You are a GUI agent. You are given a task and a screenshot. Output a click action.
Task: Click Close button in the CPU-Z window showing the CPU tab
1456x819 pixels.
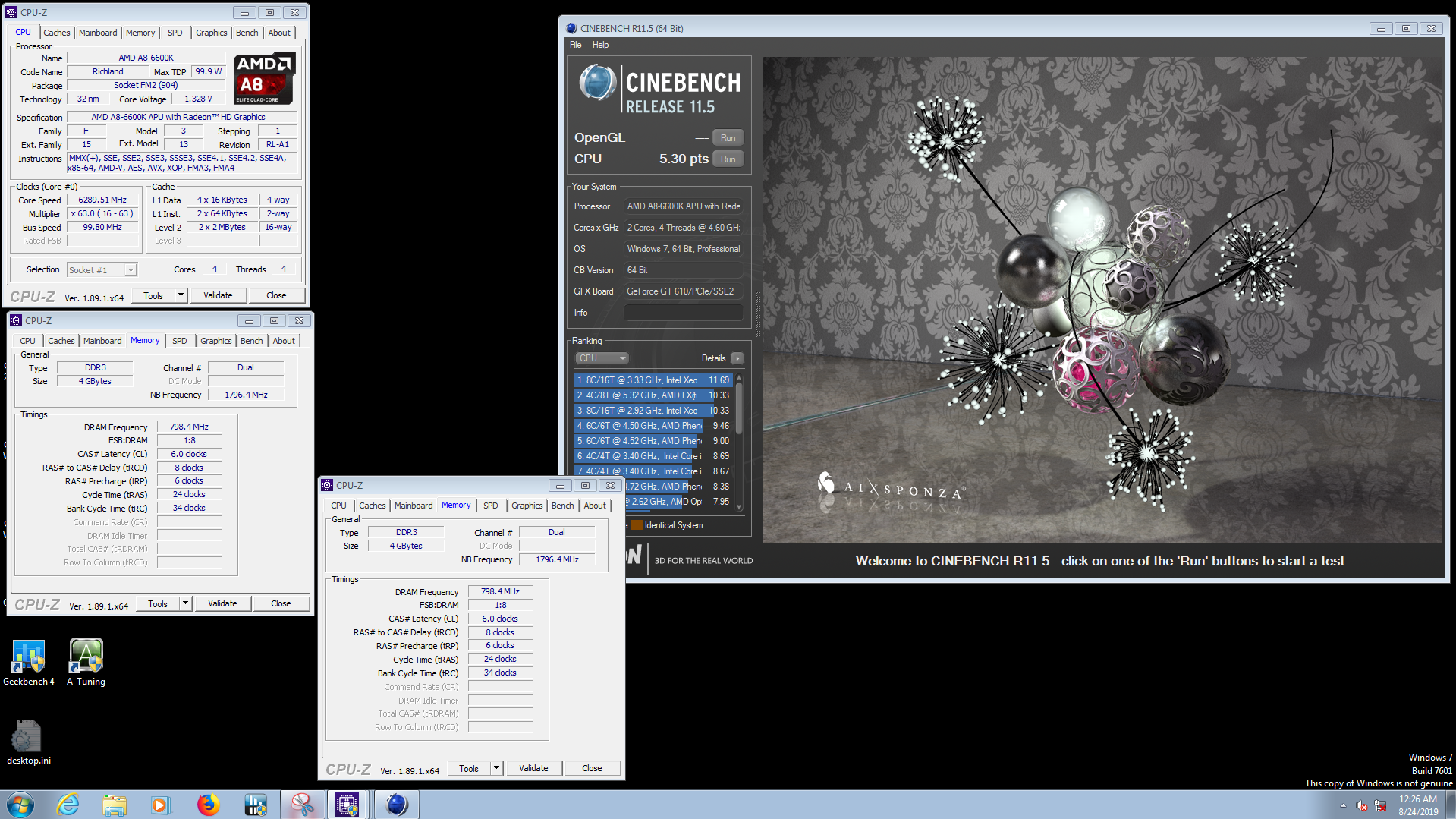[x=276, y=295]
